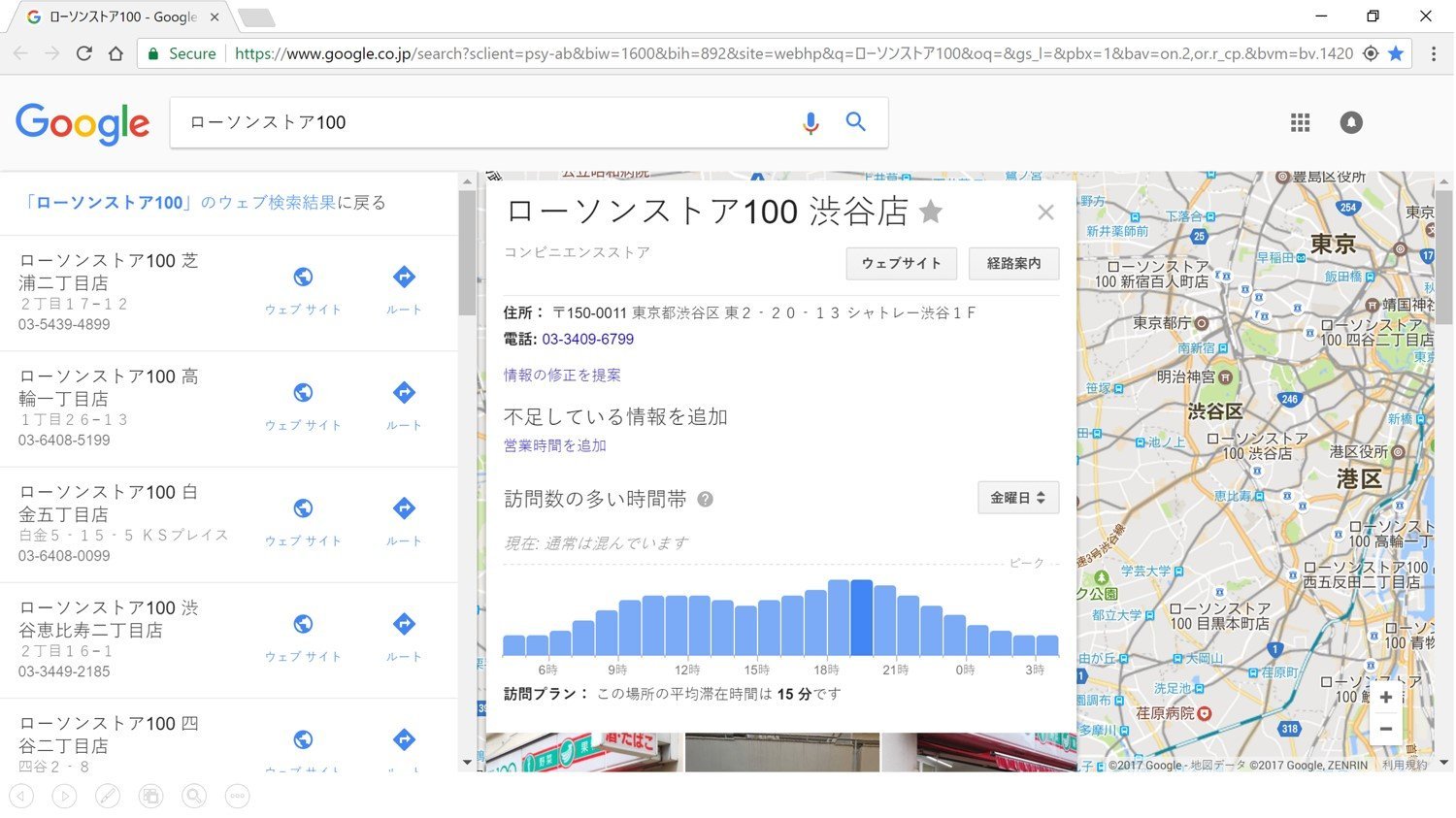Go to the Chrome home page
This screenshot has height=818, width=1456.
click(116, 53)
